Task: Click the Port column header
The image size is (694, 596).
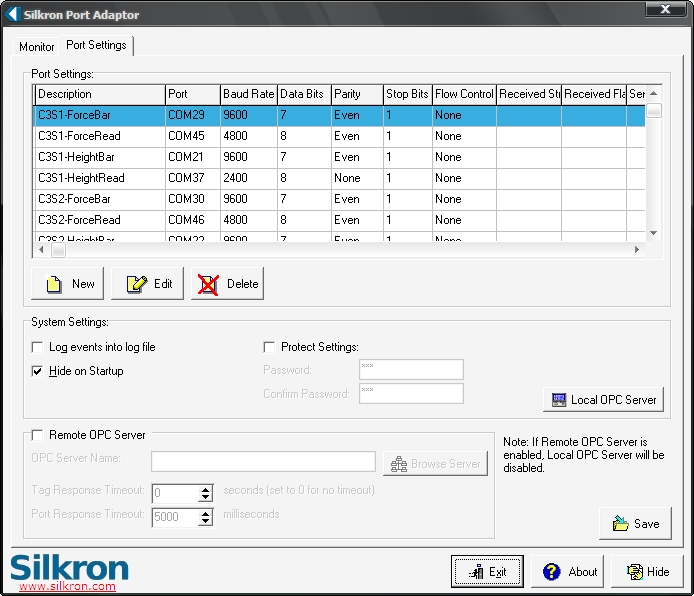Action: pos(193,94)
